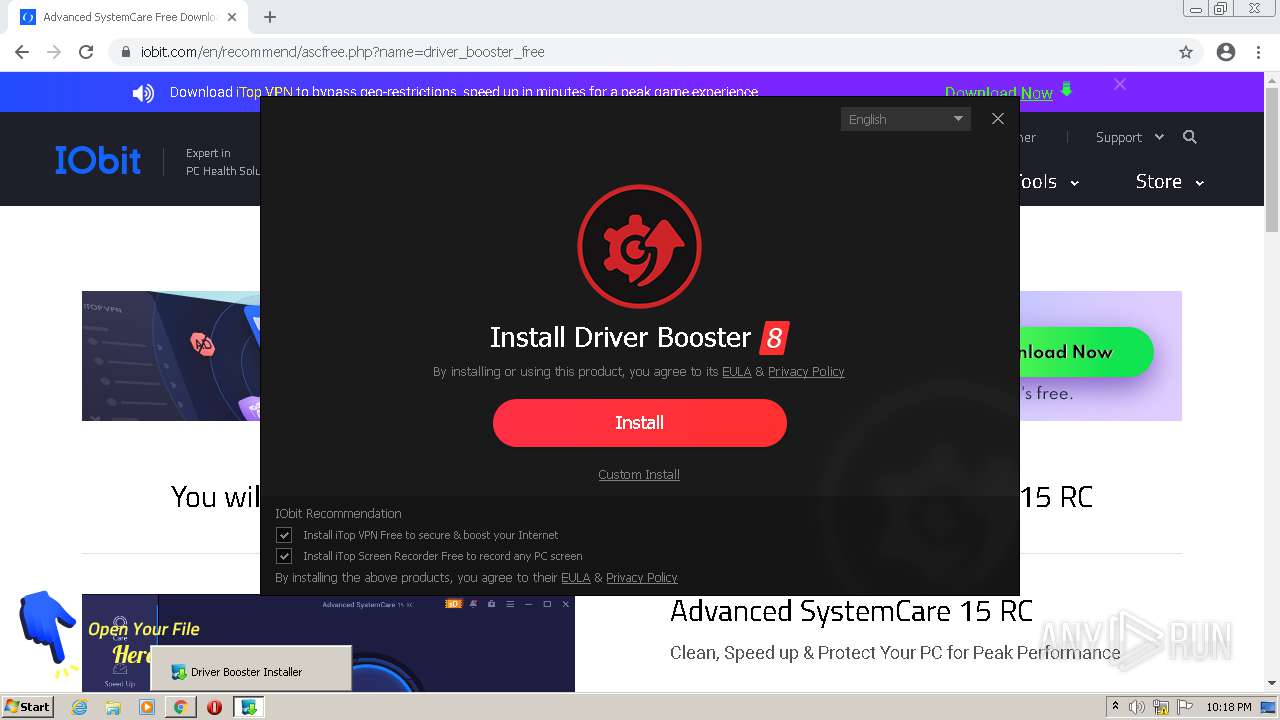This screenshot has width=1280, height=720.
Task: View site lock information
Action: 125,52
